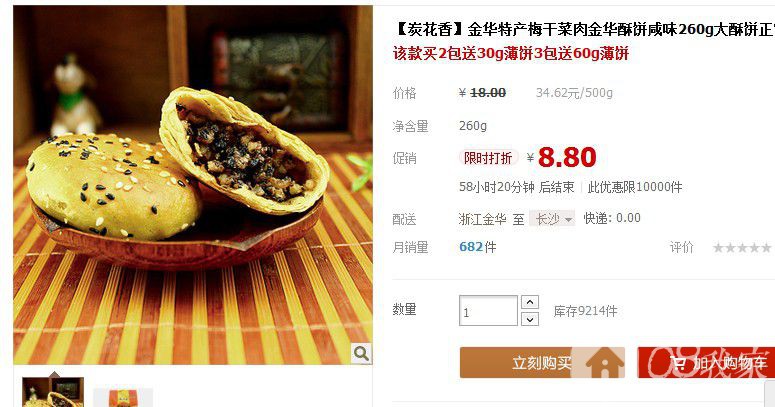
Task: Click the 加入购物车 add to cart button
Action: click(x=706, y=362)
